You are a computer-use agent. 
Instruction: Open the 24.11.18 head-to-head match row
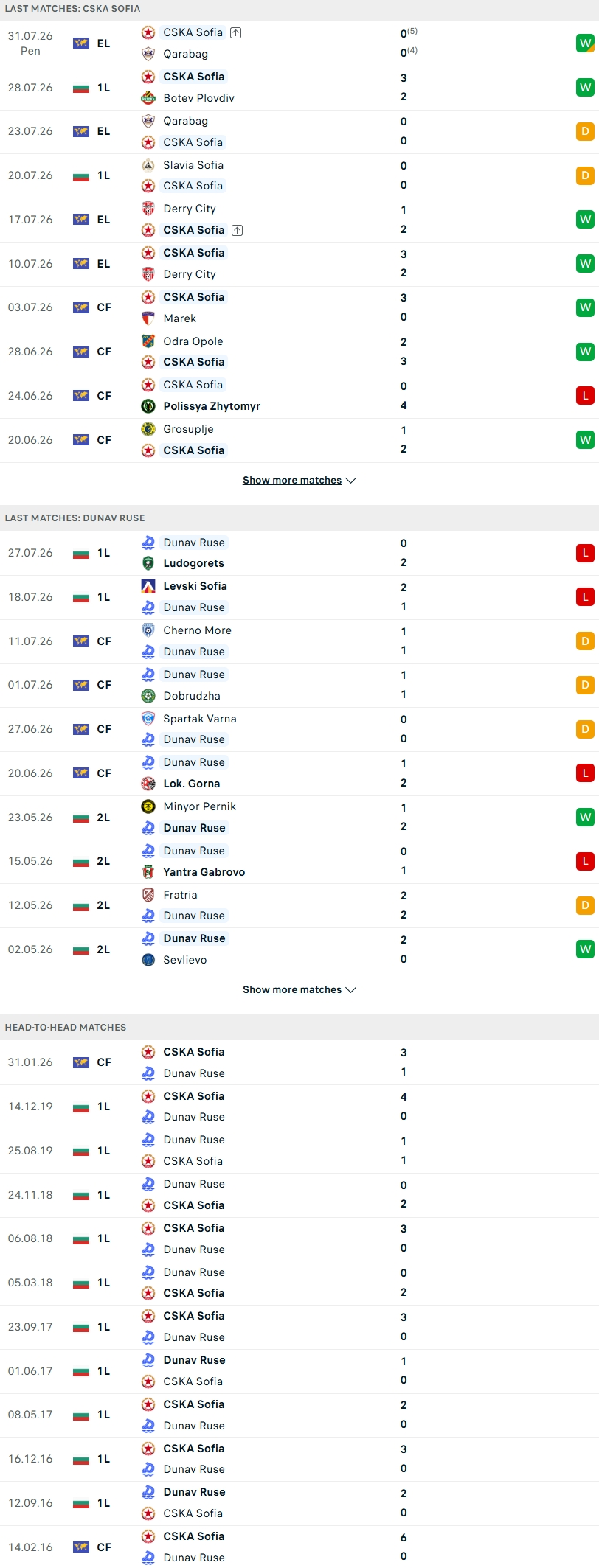pyautogui.click(x=299, y=1195)
